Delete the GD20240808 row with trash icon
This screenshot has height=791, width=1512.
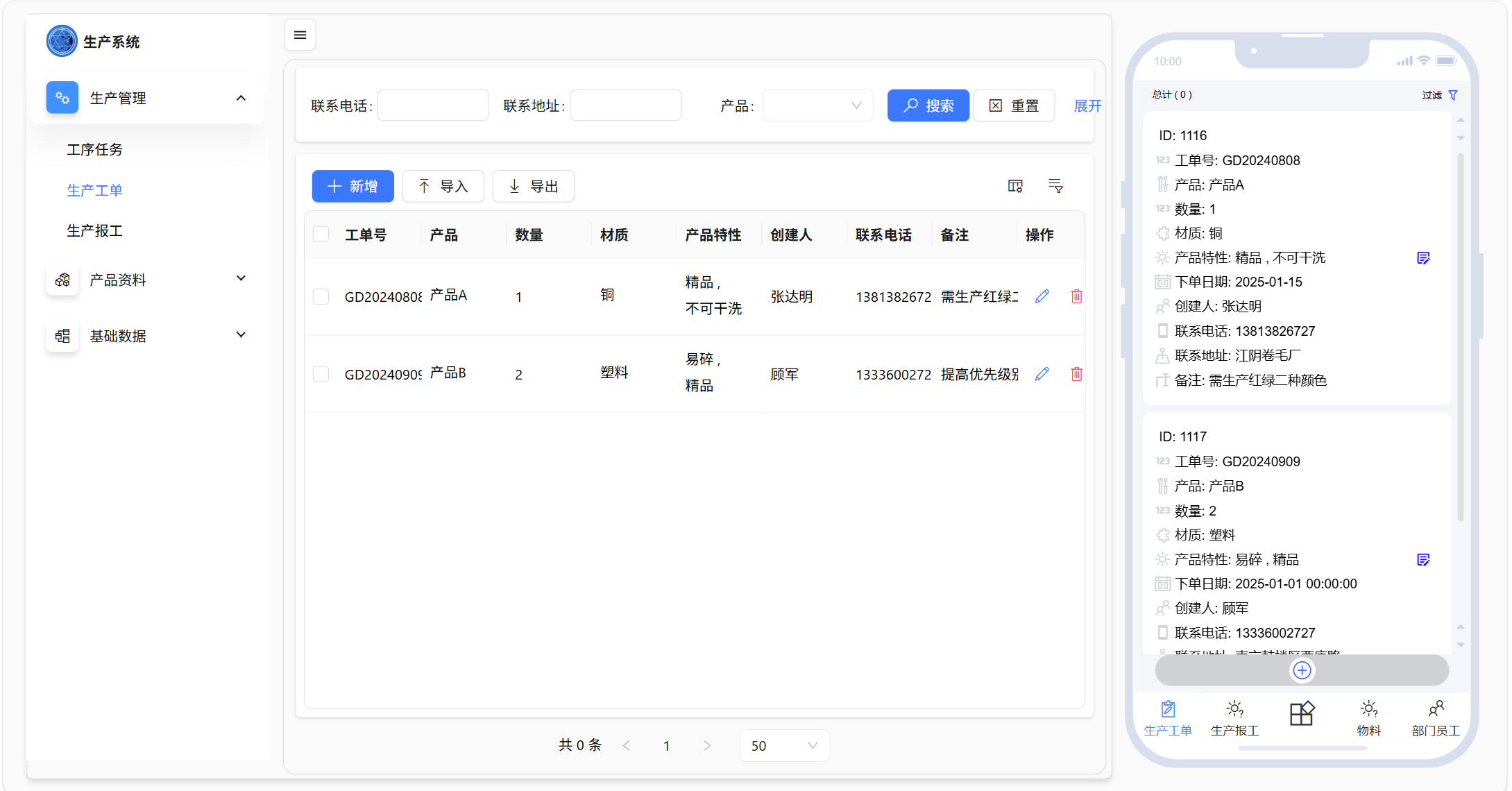pyautogui.click(x=1076, y=296)
